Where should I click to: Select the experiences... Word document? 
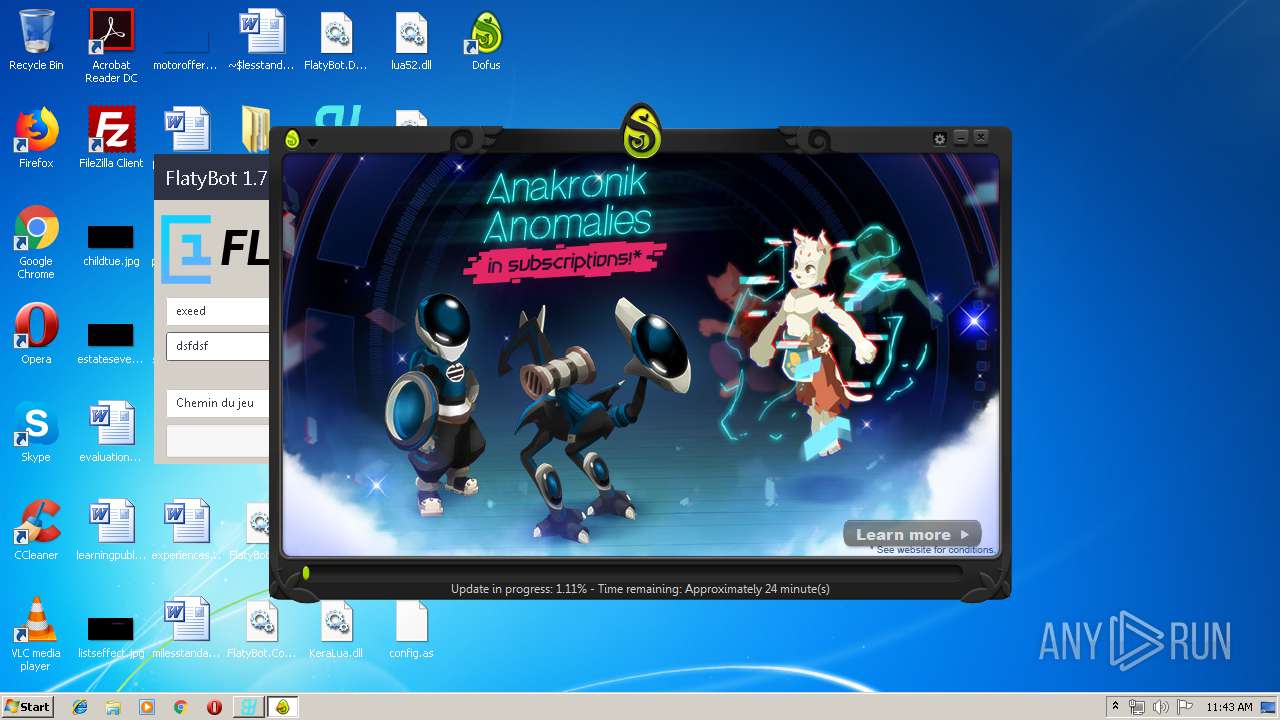click(x=185, y=530)
